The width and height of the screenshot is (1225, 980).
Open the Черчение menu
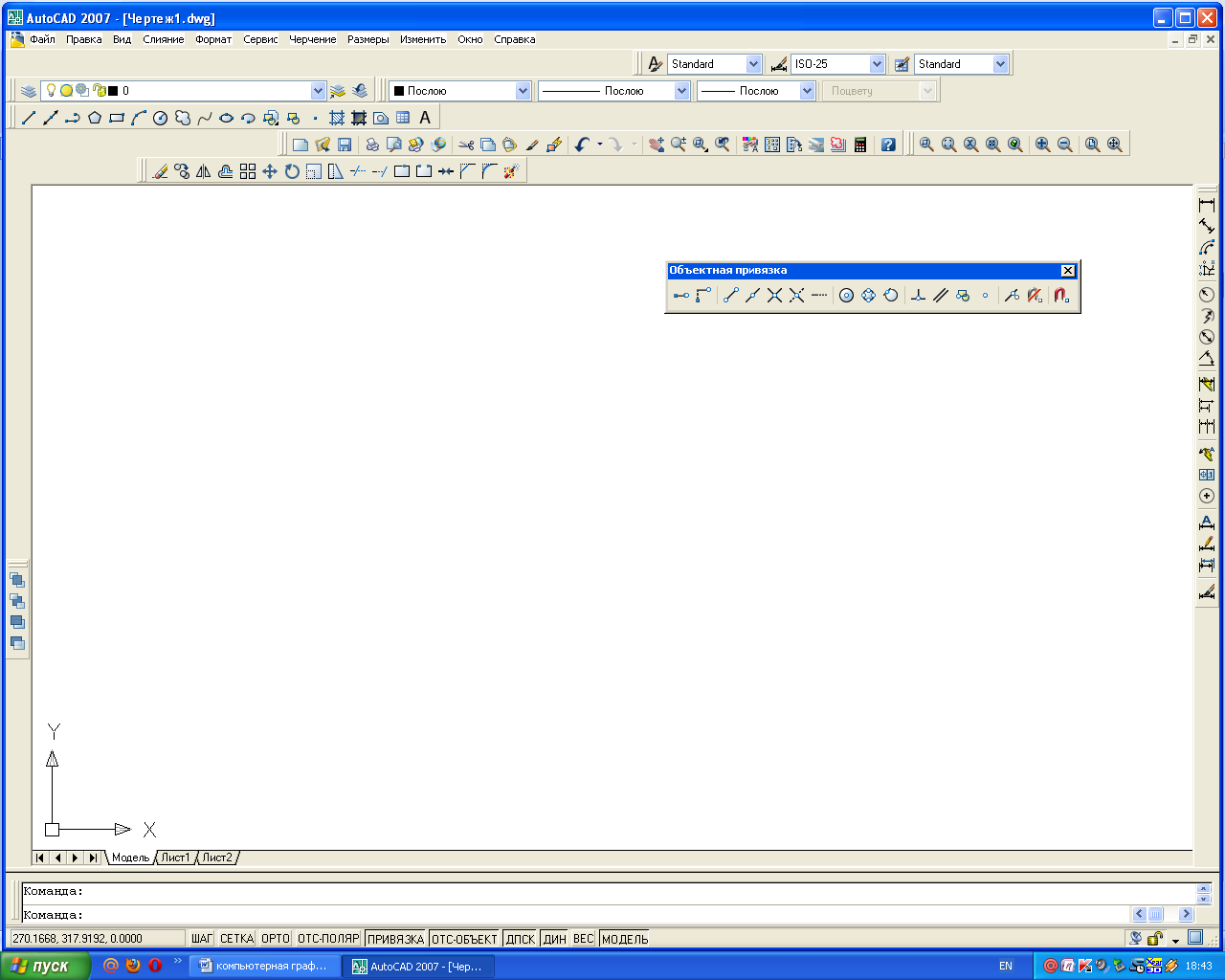tap(313, 39)
